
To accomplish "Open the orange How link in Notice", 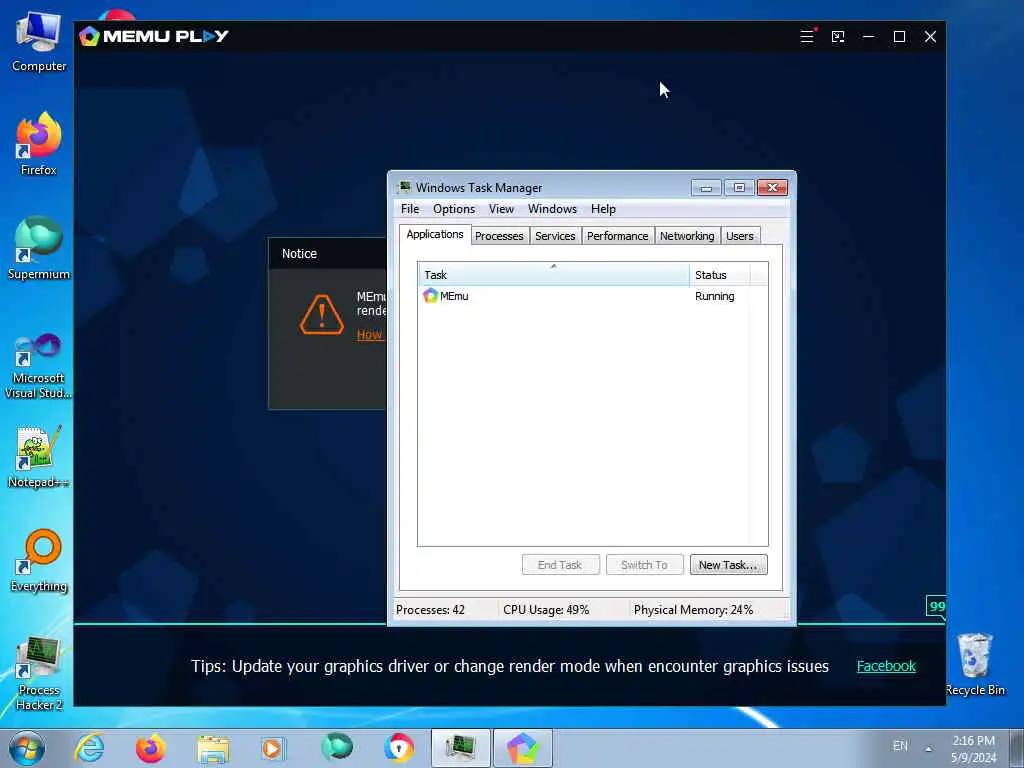I will coord(370,334).
